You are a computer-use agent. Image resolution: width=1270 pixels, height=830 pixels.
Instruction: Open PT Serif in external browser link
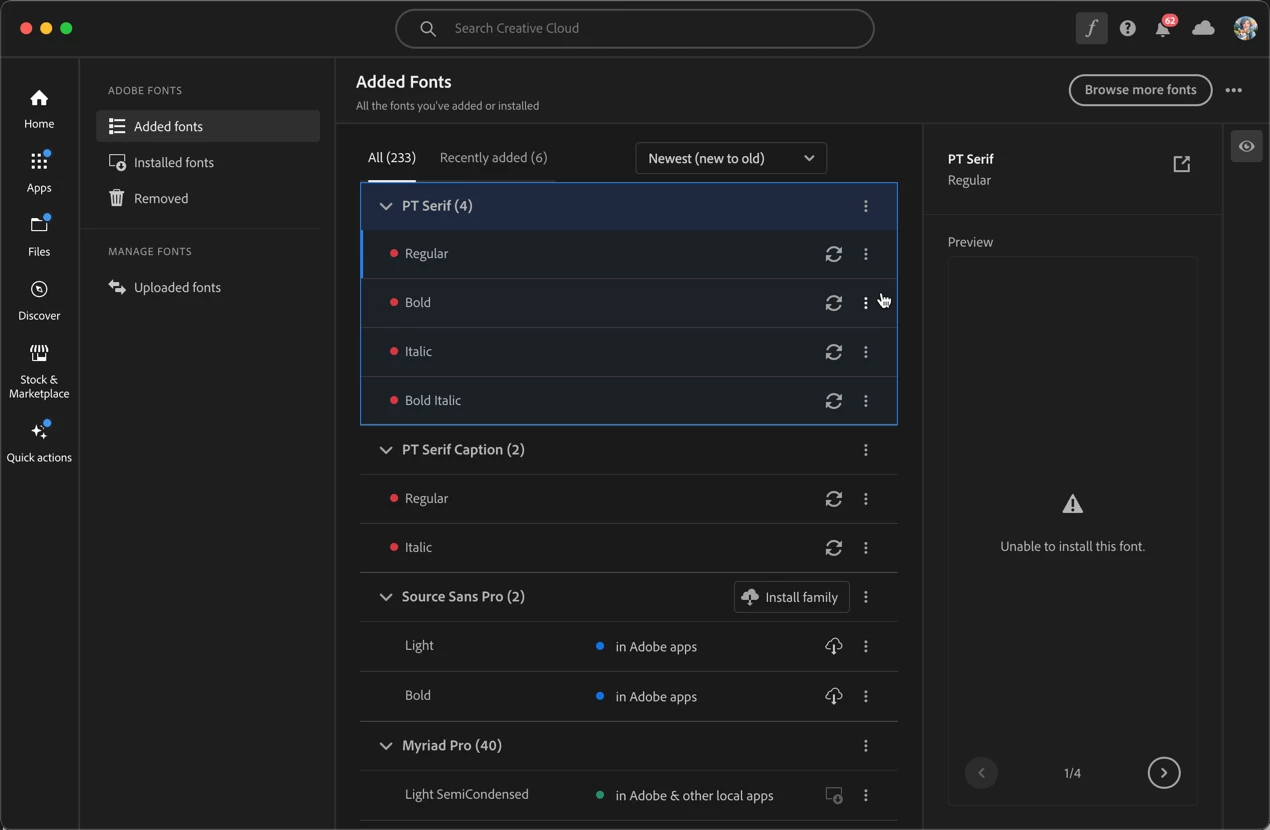pyautogui.click(x=1182, y=164)
